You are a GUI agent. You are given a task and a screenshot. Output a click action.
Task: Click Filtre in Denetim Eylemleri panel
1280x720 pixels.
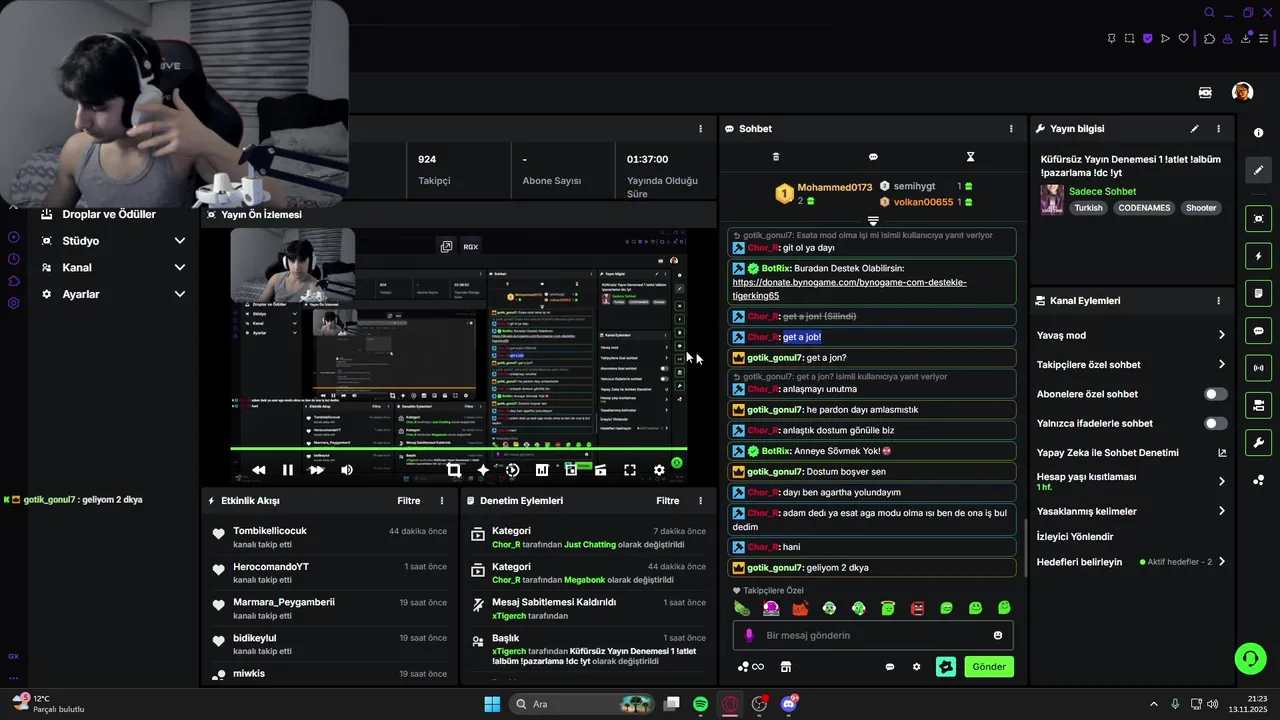pos(668,501)
